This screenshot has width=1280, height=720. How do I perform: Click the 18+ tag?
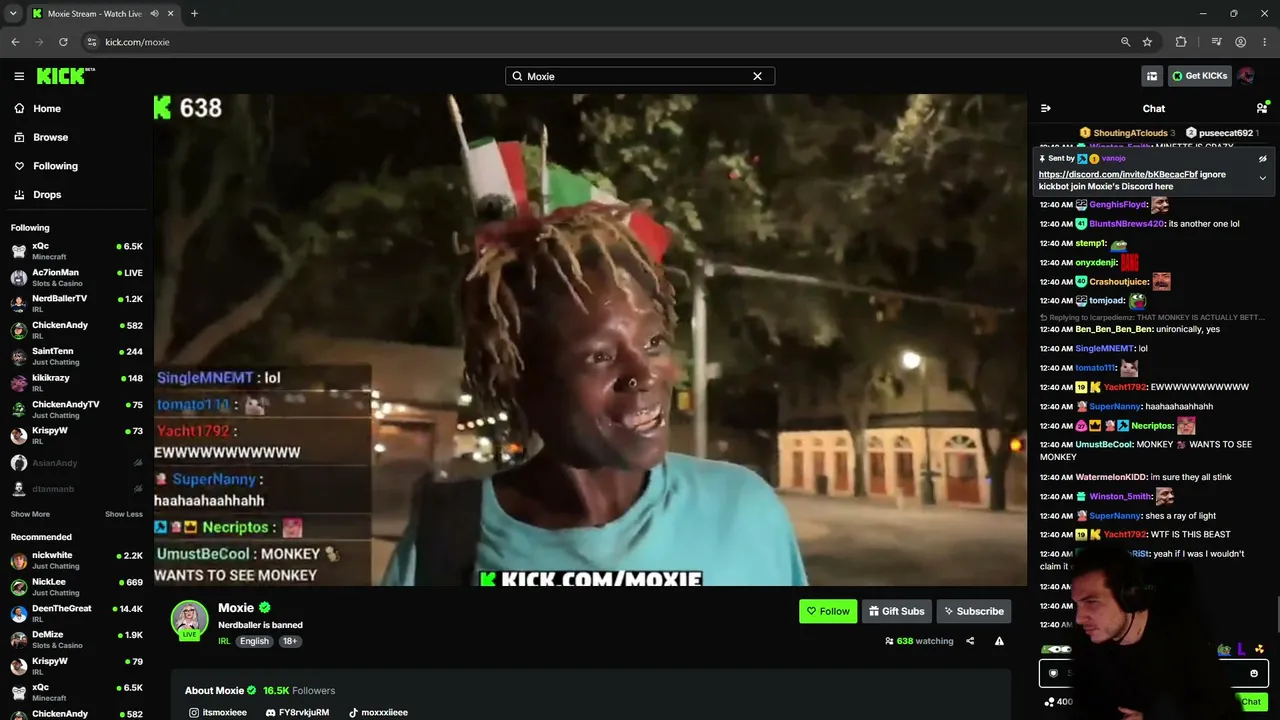coord(289,641)
